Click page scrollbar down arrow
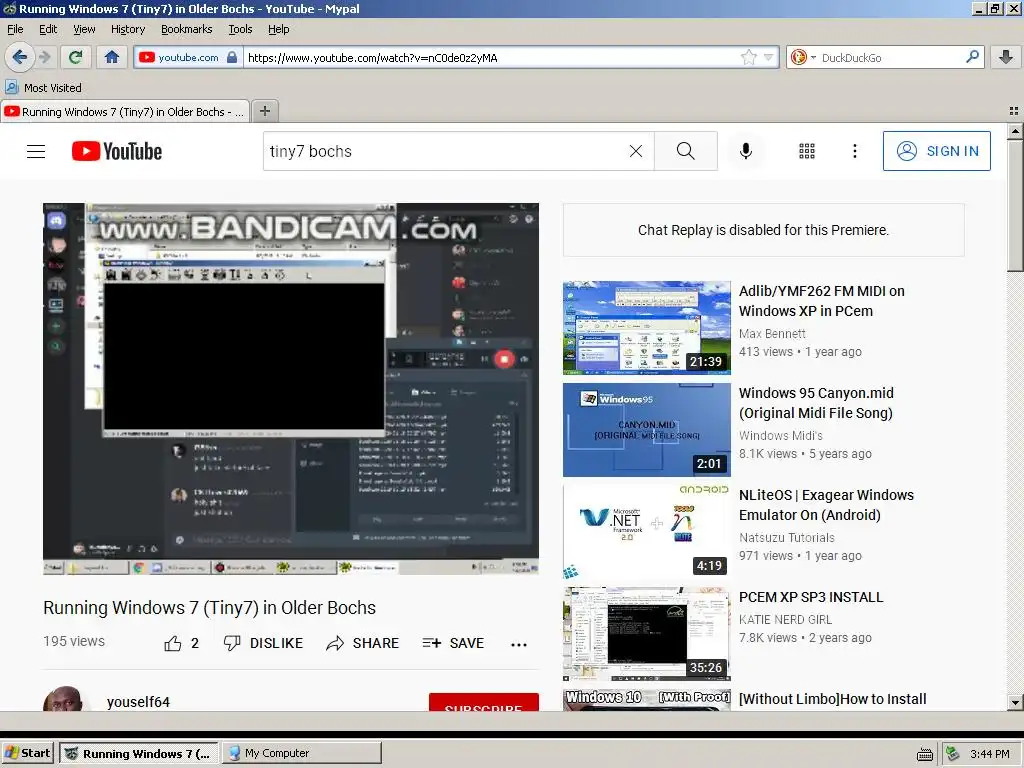Image resolution: width=1024 pixels, height=768 pixels. point(1014,703)
